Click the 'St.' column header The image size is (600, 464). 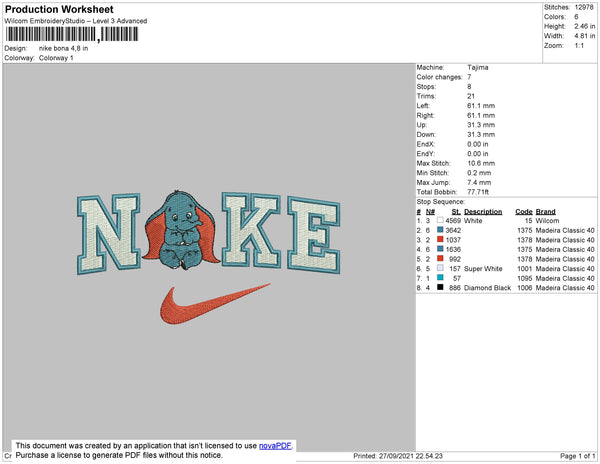[456, 212]
